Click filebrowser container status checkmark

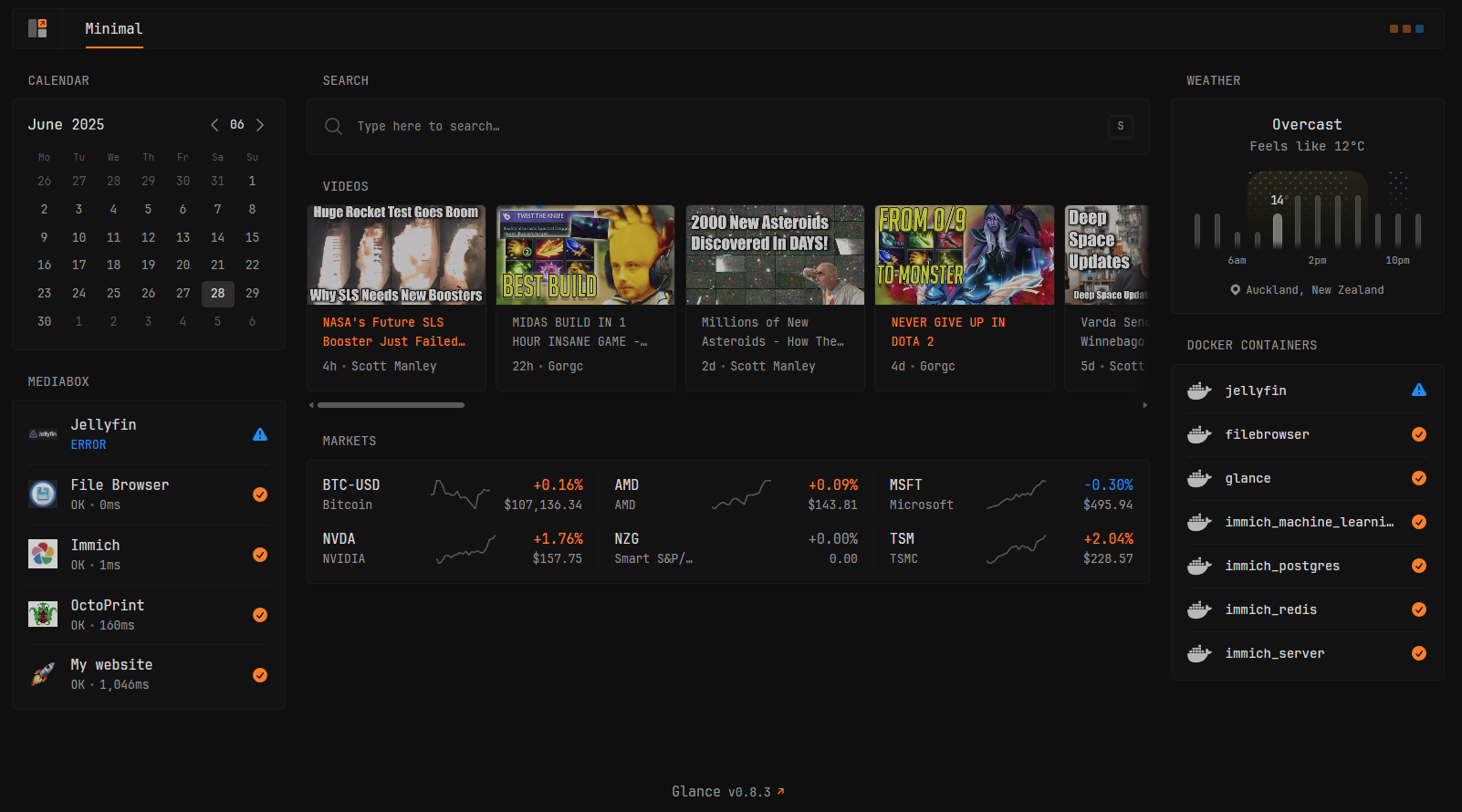[x=1419, y=434]
